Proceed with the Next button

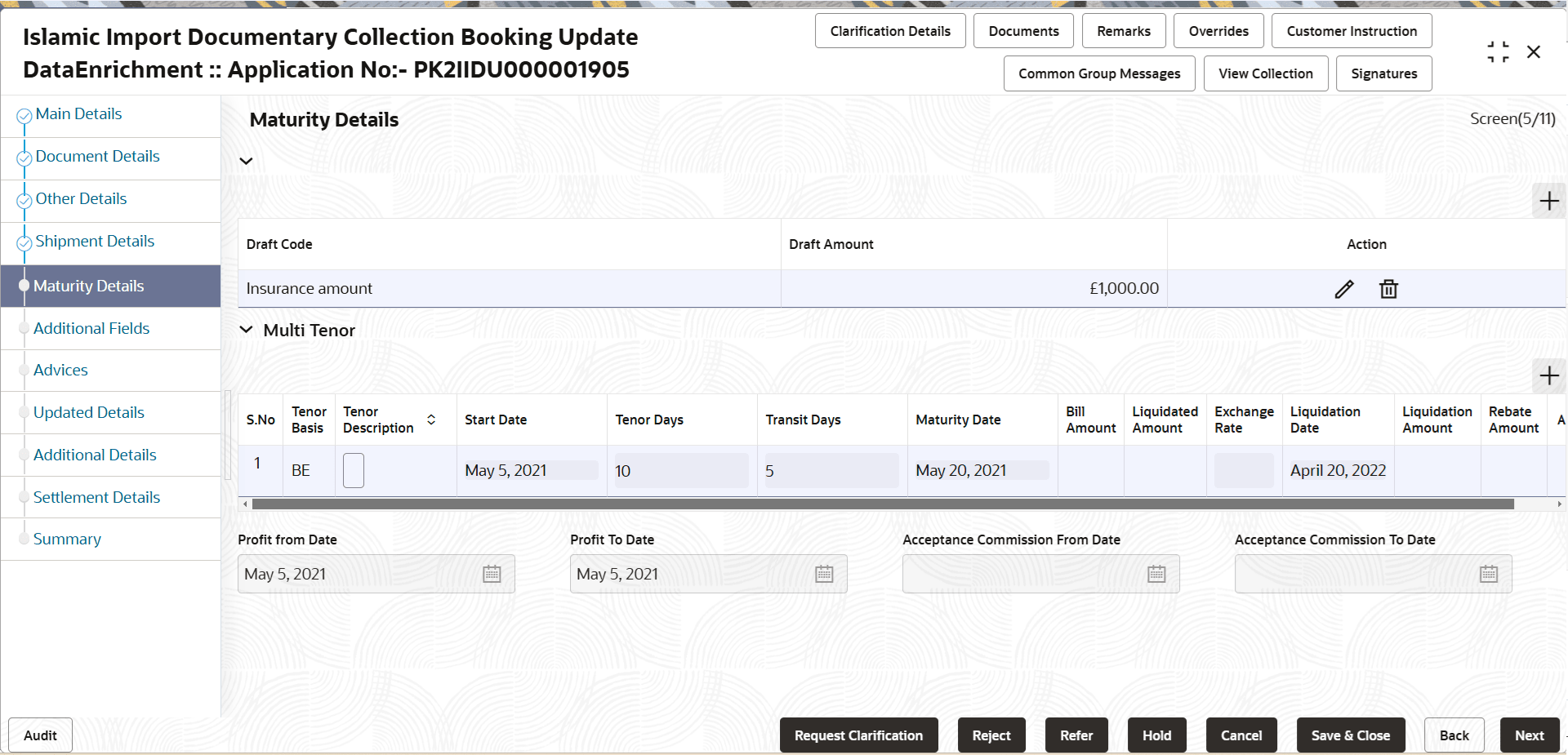(1530, 735)
